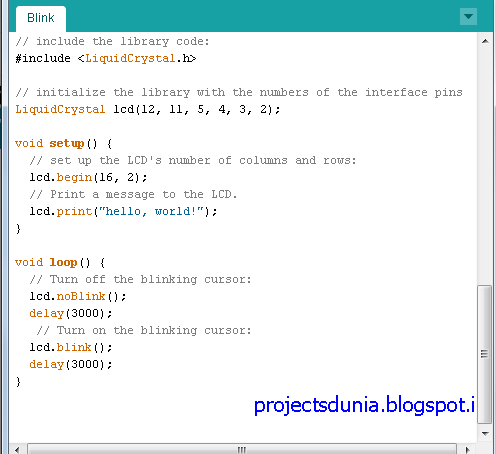Image resolution: width=496 pixels, height=454 pixels.
Task: Click the 'lcd.noBlink();' line
Action: pos(78,296)
